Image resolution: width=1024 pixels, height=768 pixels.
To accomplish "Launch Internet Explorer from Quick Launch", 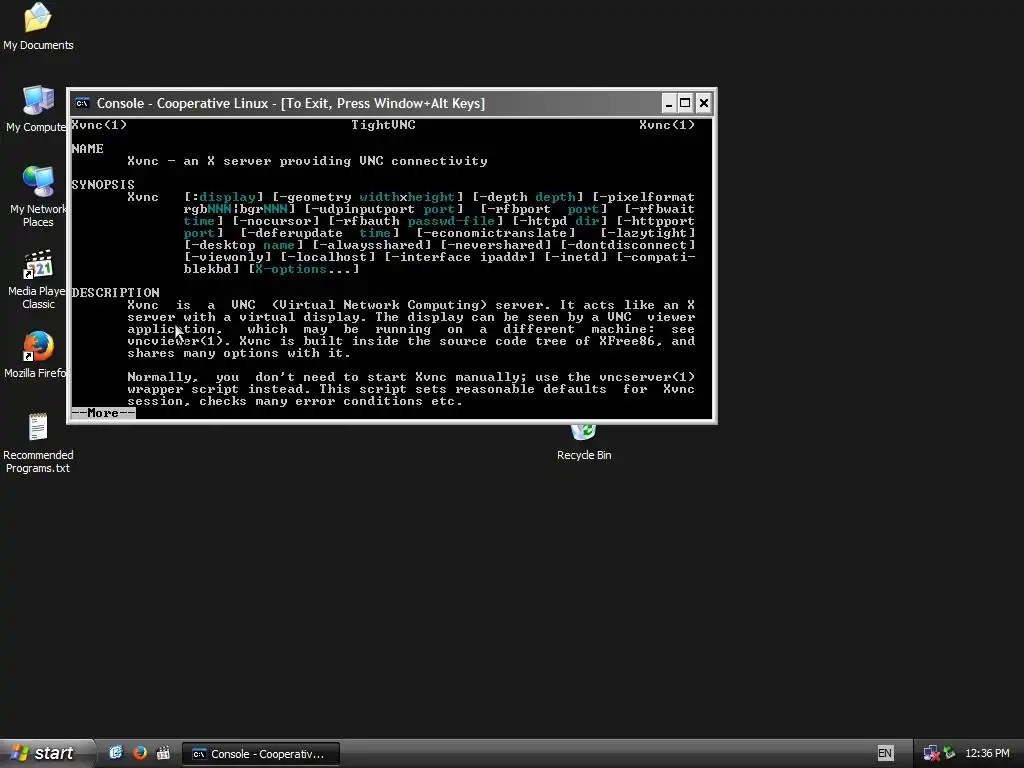I will click(116, 753).
